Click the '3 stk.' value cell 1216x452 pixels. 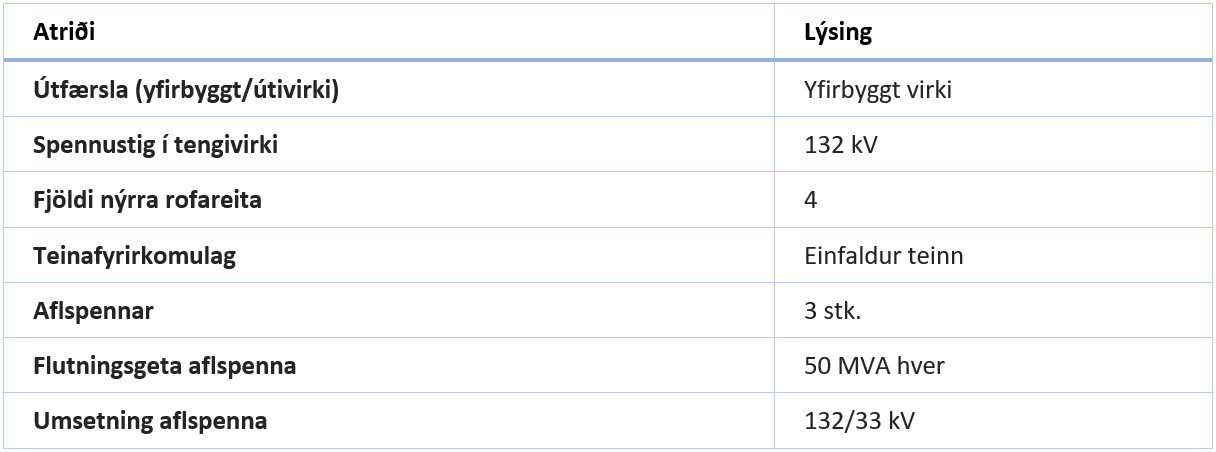832,311
